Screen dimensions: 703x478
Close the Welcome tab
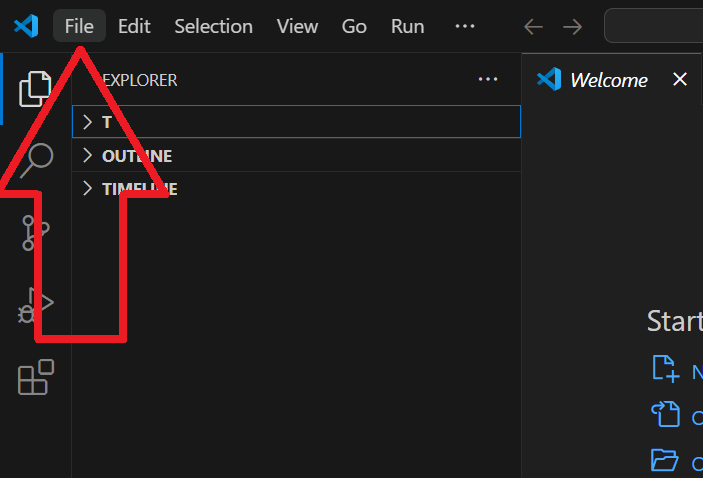[680, 79]
